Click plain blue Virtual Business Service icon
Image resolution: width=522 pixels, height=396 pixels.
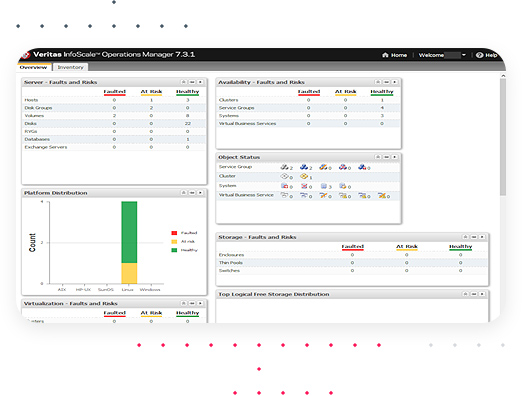tap(304, 195)
